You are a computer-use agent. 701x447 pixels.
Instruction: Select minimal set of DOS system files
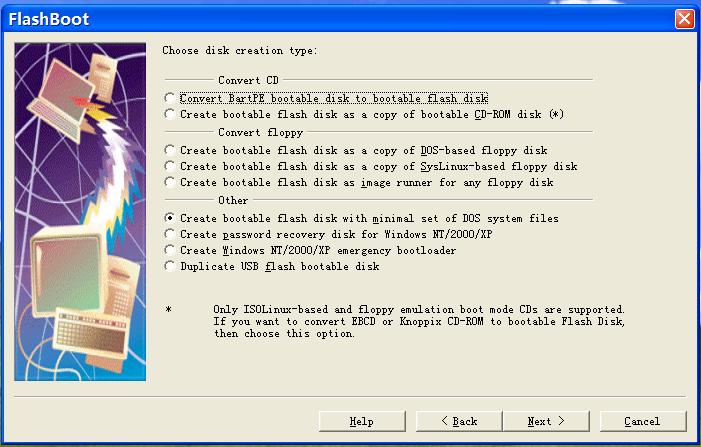(x=170, y=219)
